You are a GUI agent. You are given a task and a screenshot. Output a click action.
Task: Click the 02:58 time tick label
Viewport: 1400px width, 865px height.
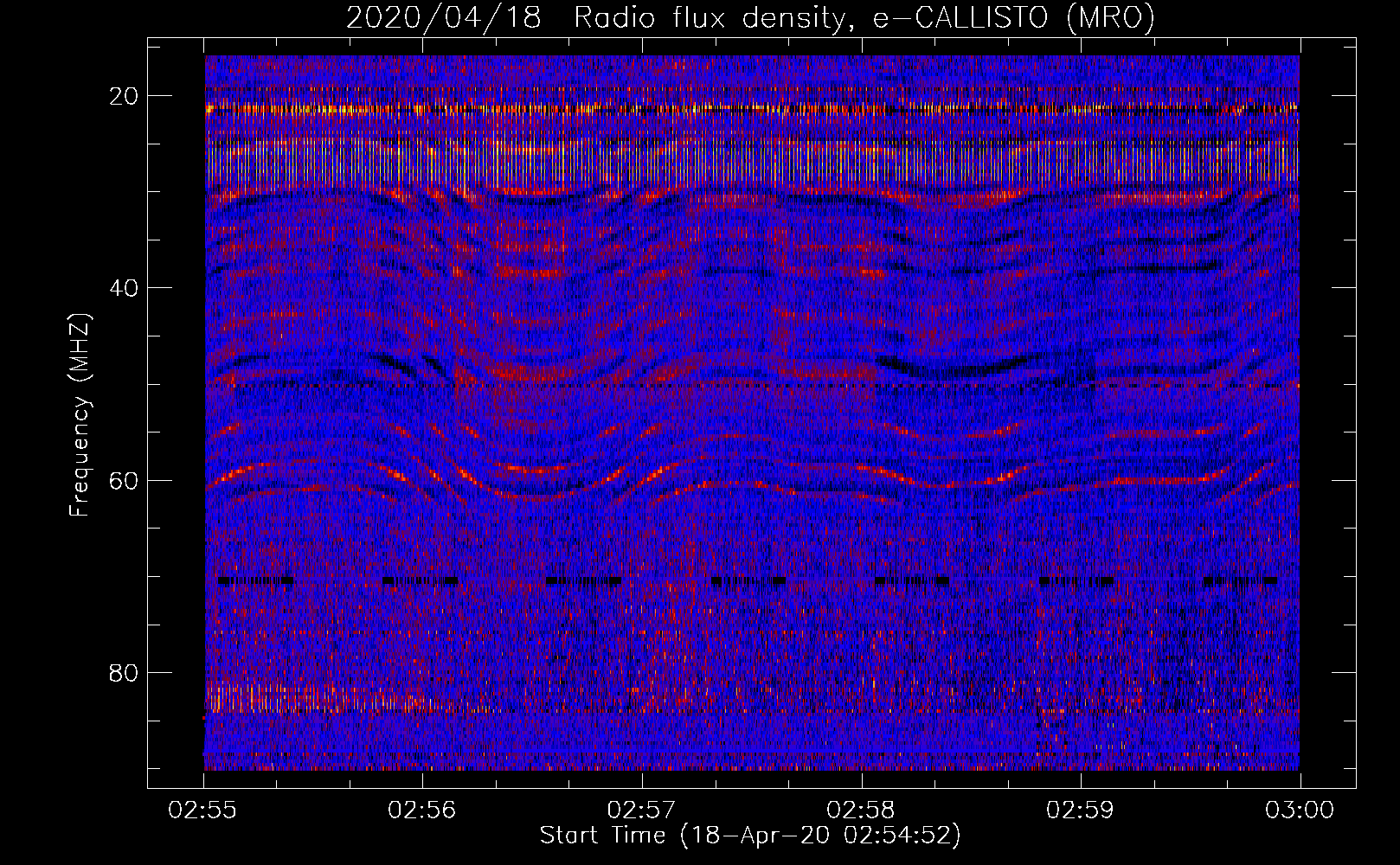click(861, 811)
